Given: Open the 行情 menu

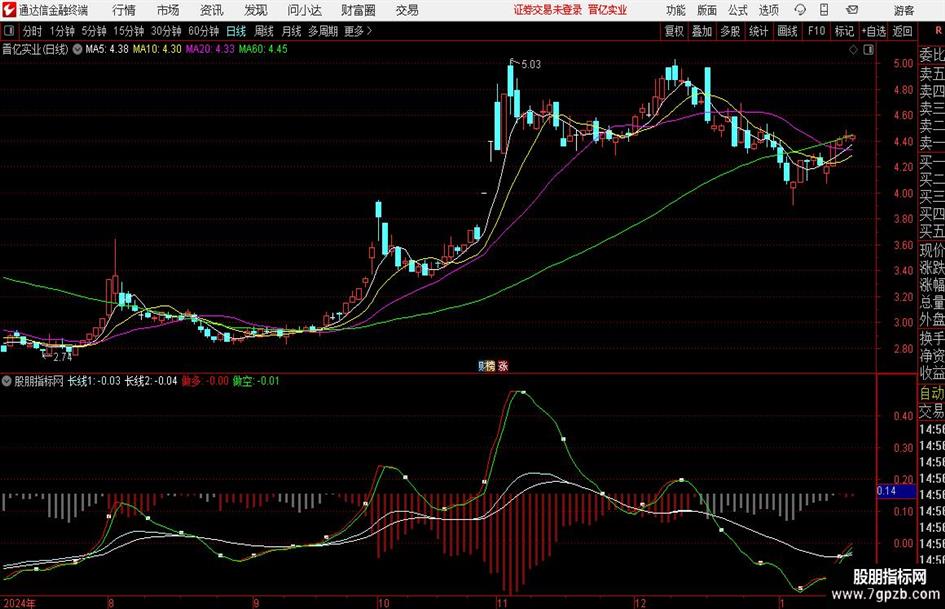Looking at the screenshot, I should click(124, 10).
